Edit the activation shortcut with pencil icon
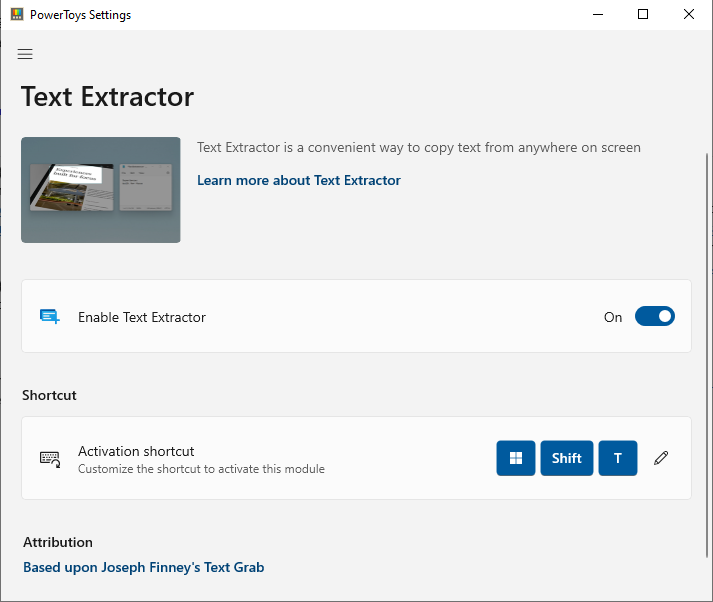 [661, 458]
